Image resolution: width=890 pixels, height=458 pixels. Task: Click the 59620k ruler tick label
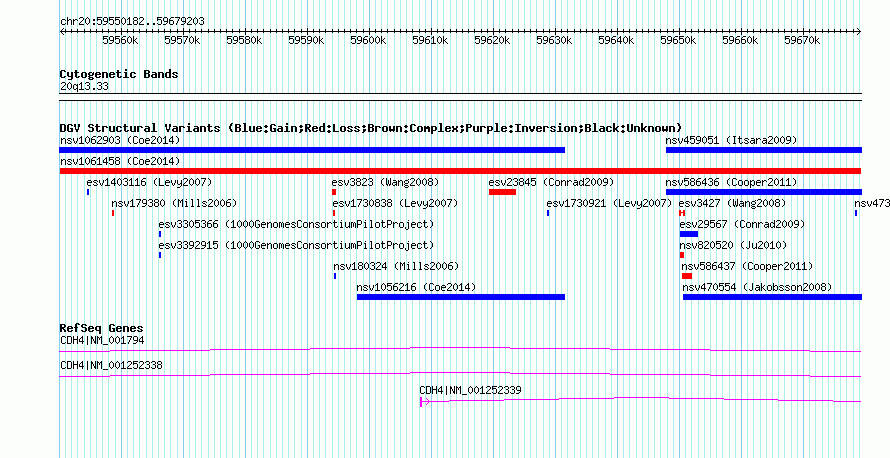coord(493,40)
